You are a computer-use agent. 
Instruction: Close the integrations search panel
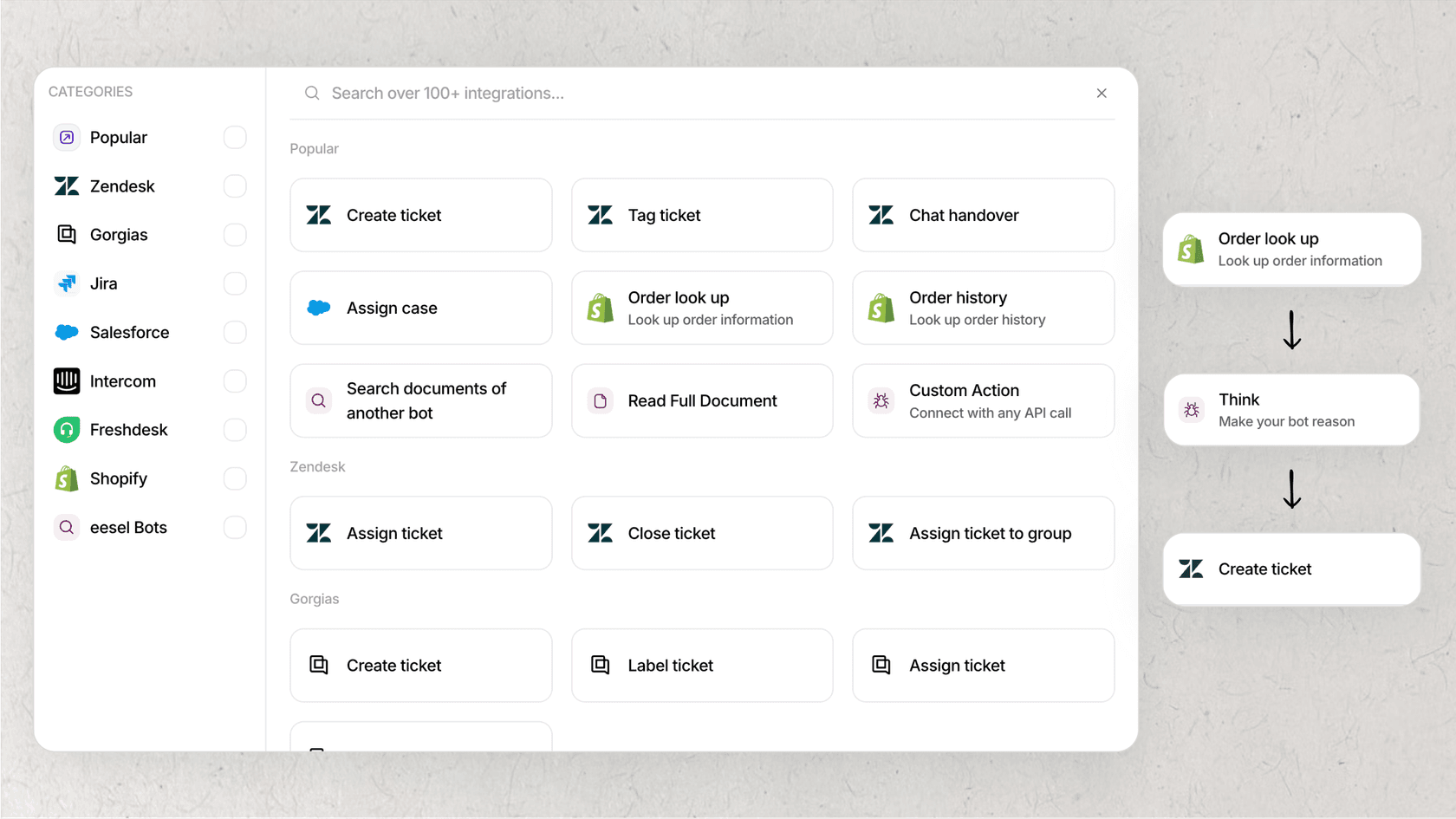(1102, 93)
